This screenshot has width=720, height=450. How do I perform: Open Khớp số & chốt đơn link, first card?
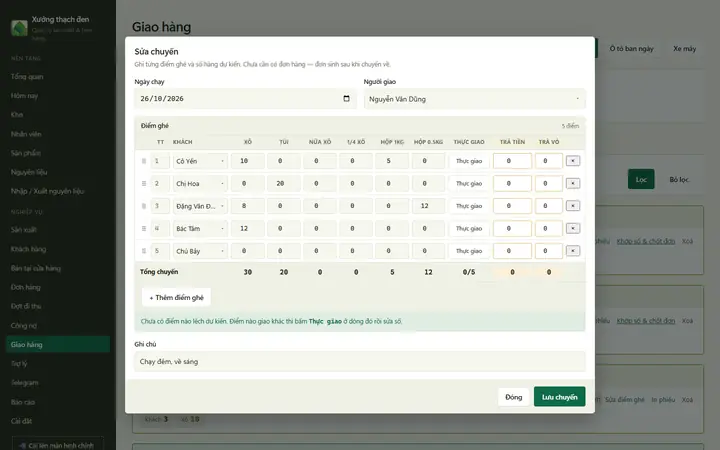646,241
